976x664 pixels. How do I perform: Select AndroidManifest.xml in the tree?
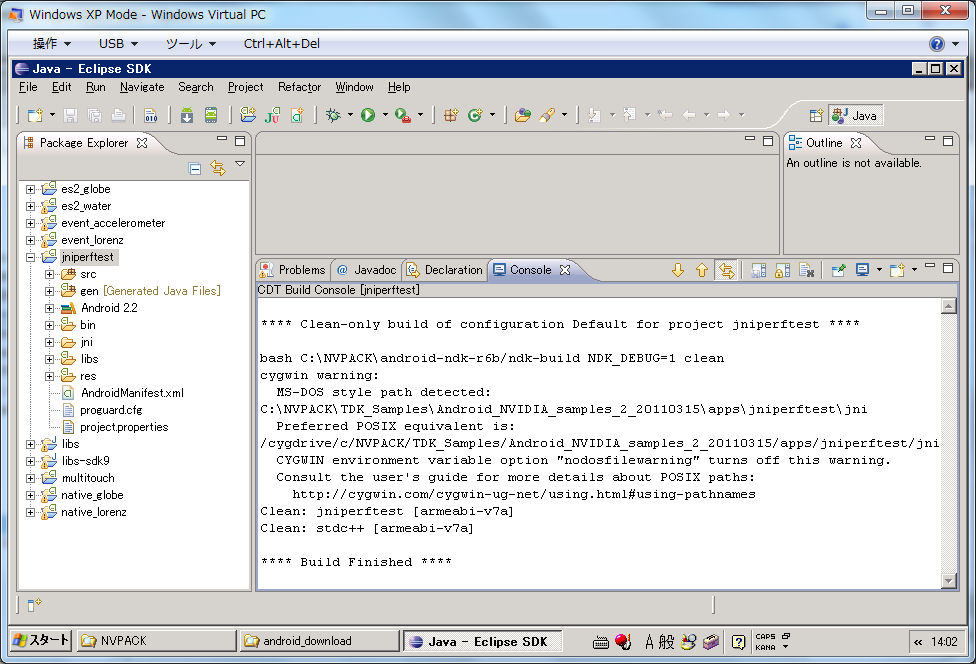click(132, 393)
